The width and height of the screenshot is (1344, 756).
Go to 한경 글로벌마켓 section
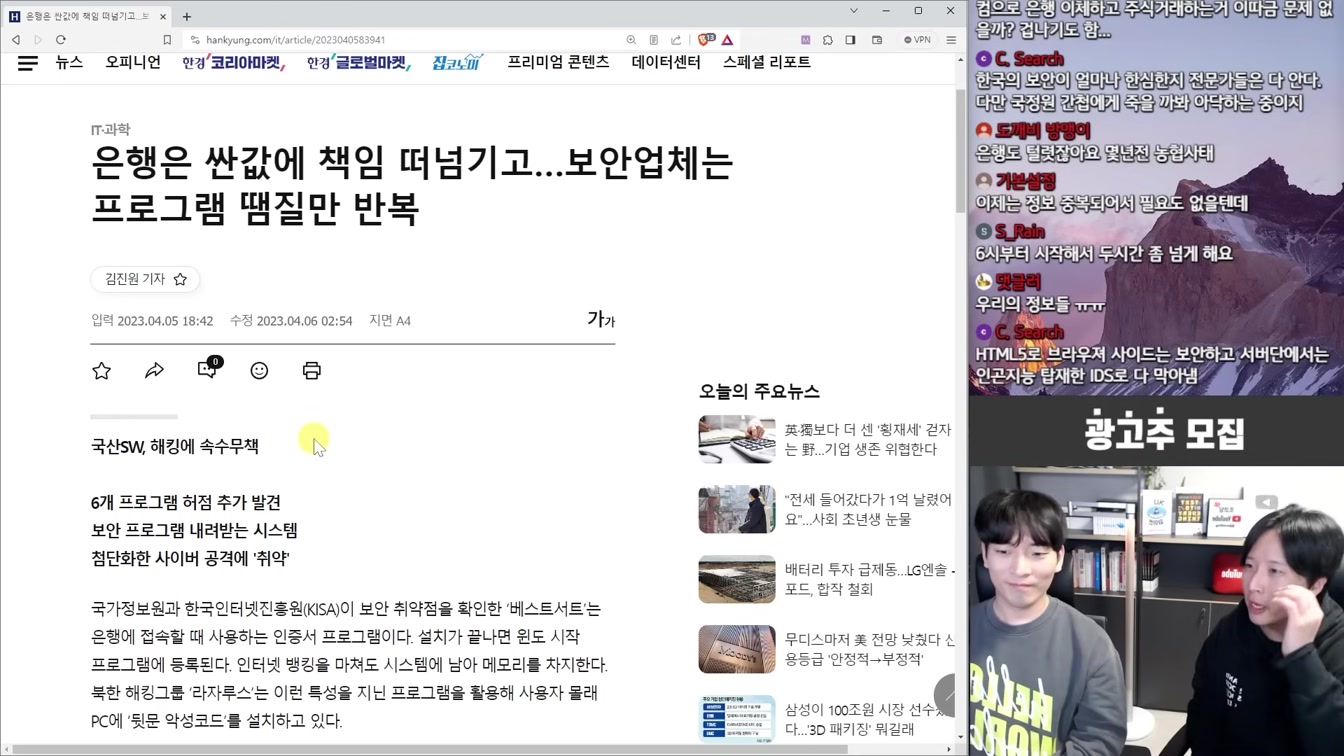click(359, 62)
